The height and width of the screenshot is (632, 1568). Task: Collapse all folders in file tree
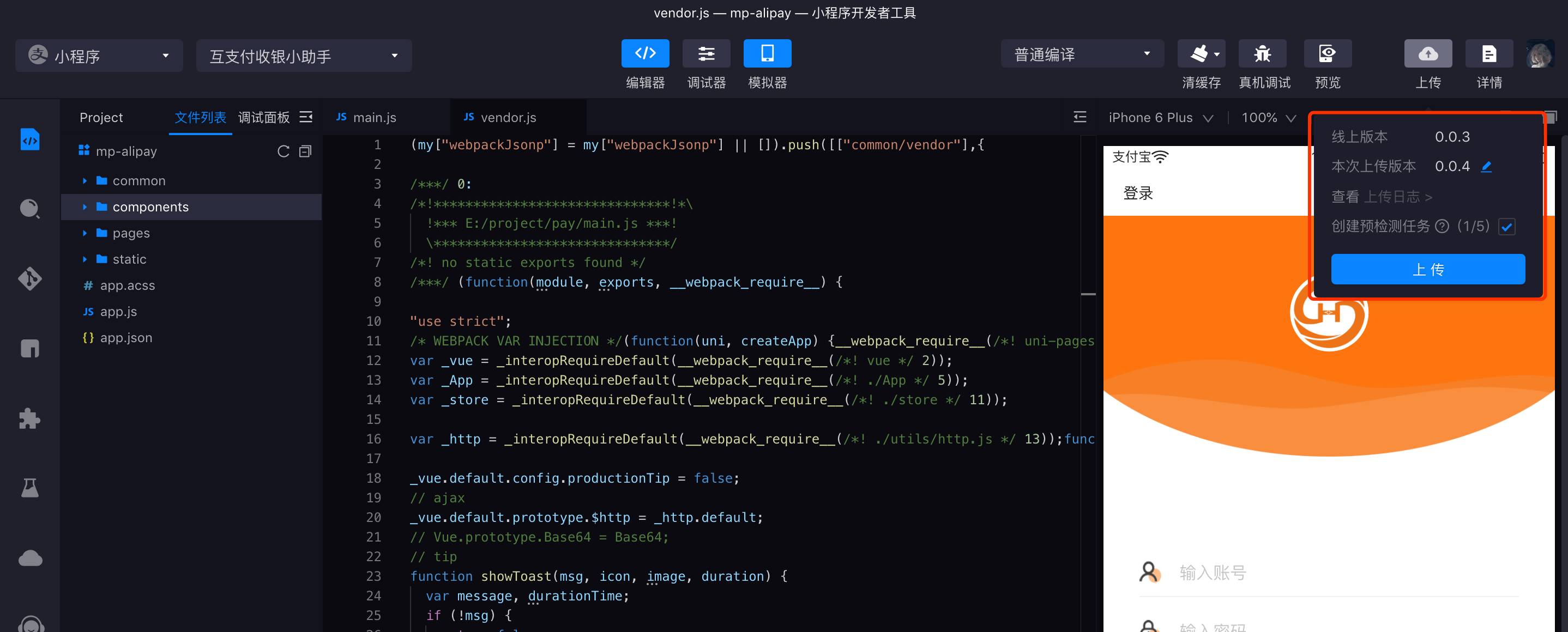(x=305, y=151)
